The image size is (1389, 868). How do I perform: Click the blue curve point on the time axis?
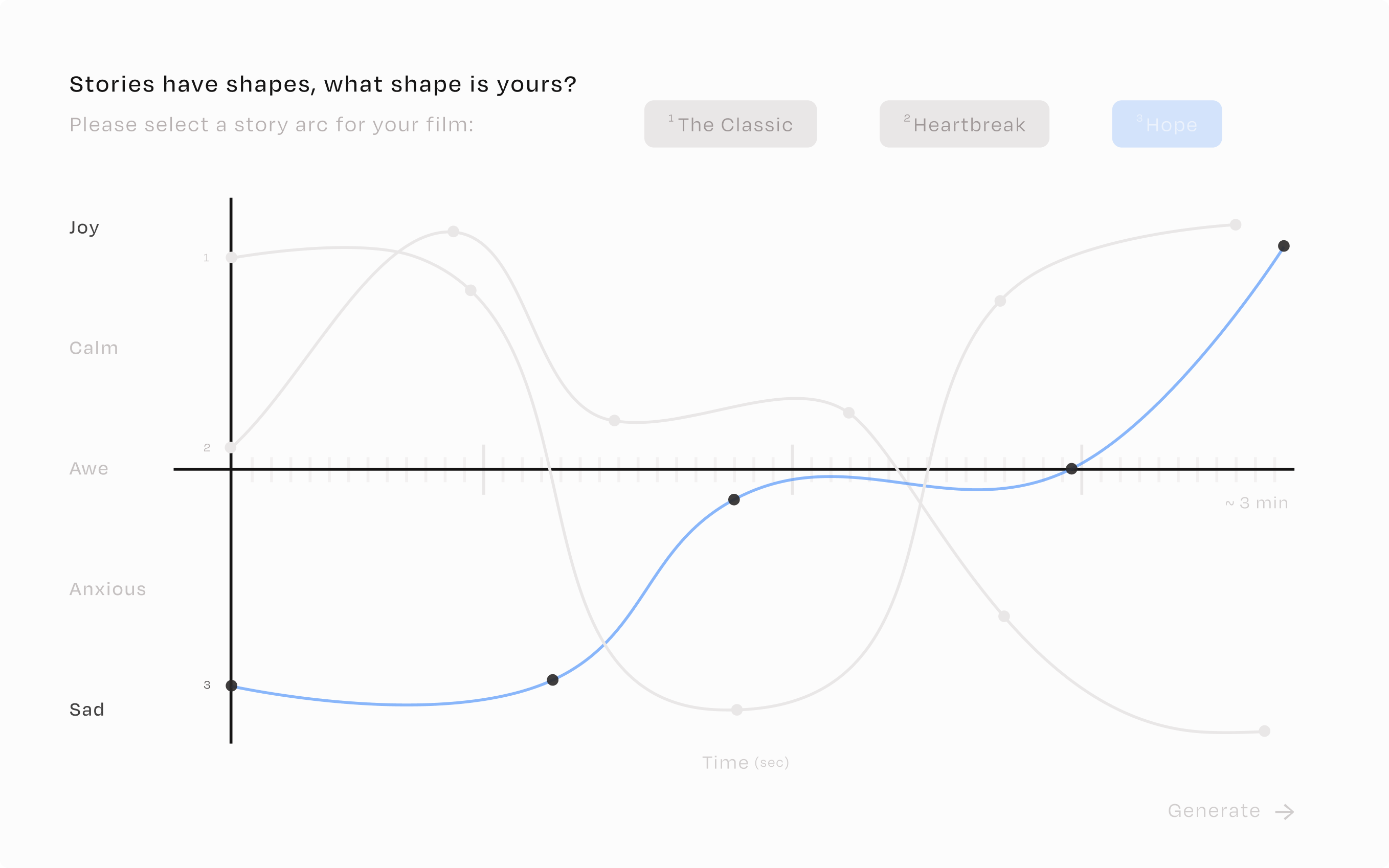pos(1071,468)
